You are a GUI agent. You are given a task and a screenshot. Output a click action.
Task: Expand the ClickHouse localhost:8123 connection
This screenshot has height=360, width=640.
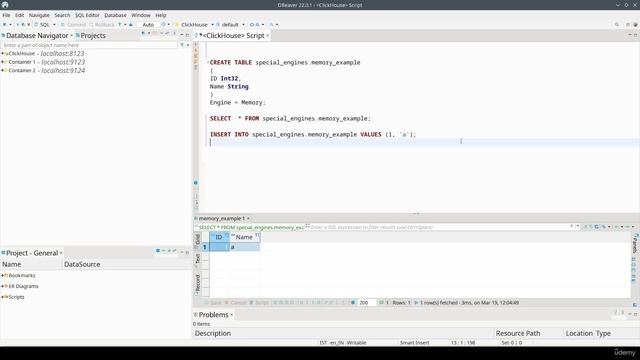pyautogui.click(x=2, y=53)
